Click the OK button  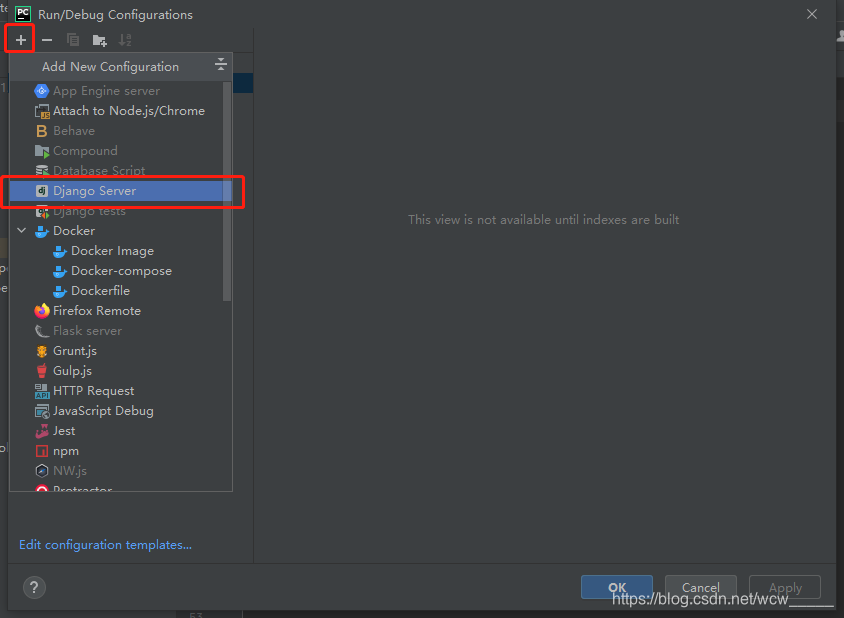pos(617,587)
